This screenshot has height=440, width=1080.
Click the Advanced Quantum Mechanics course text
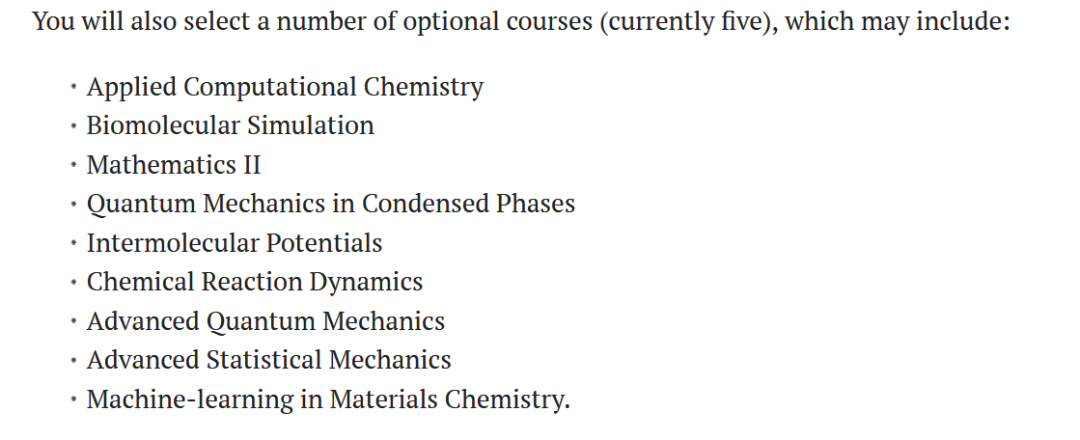[265, 322]
